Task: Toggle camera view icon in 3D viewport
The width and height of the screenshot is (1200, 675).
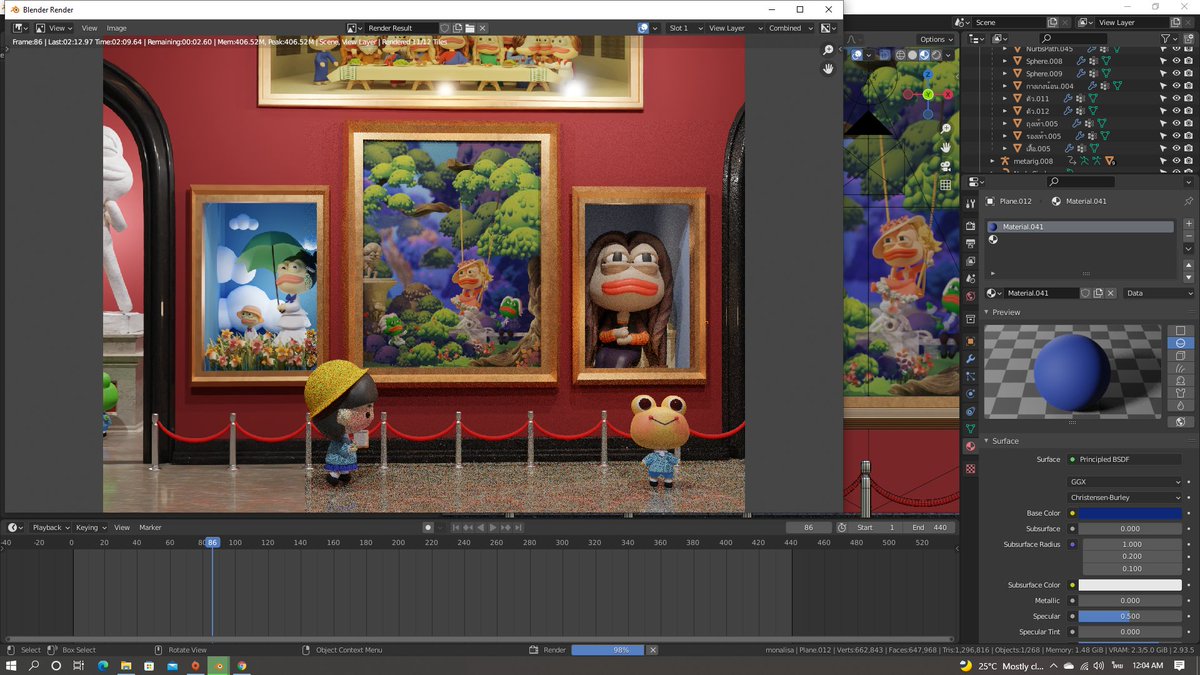Action: click(946, 166)
